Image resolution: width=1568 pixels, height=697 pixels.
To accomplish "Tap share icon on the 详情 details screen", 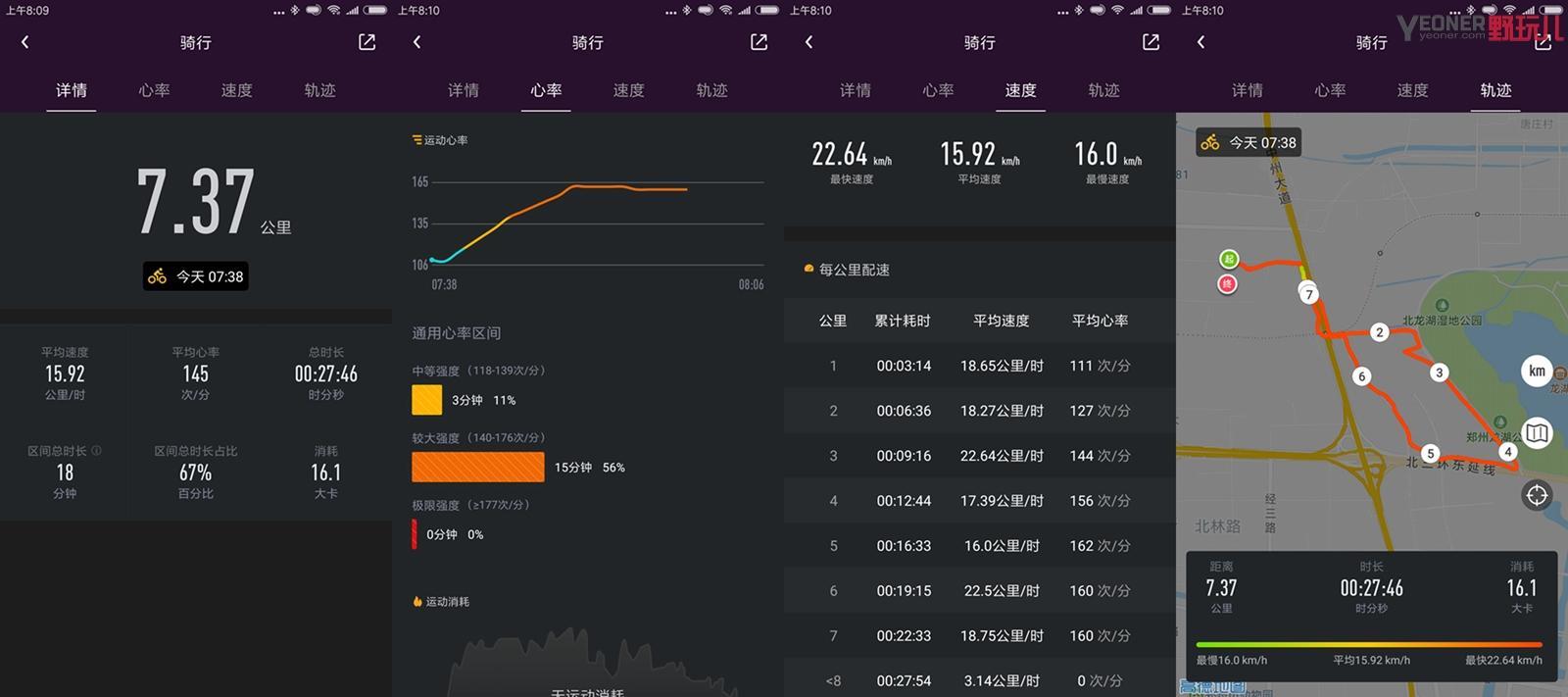I will point(367,42).
